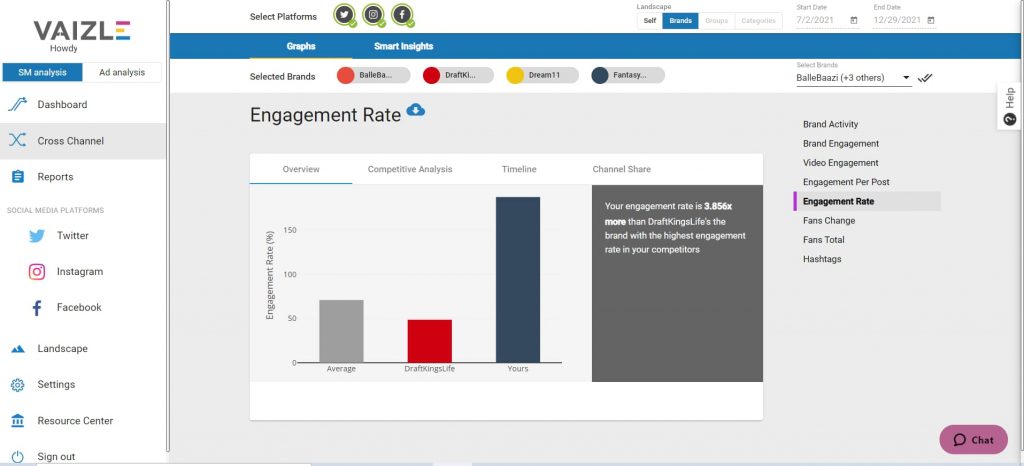Toggle the Facebook platform selection icon
Viewport: 1024px width, 466px height.
tap(402, 14)
